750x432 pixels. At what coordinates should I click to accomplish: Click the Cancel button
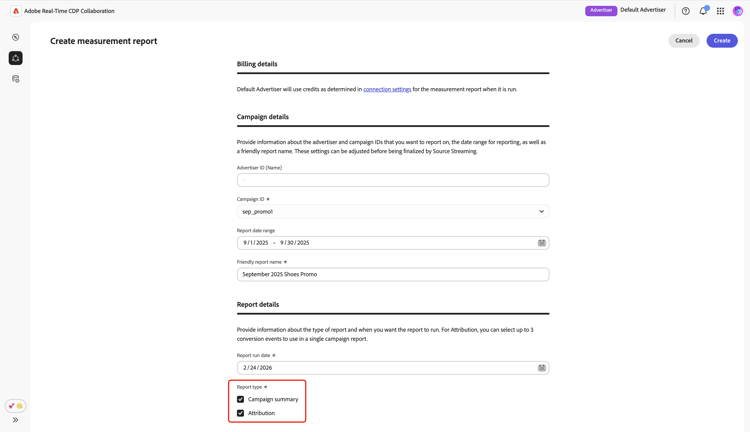click(684, 41)
